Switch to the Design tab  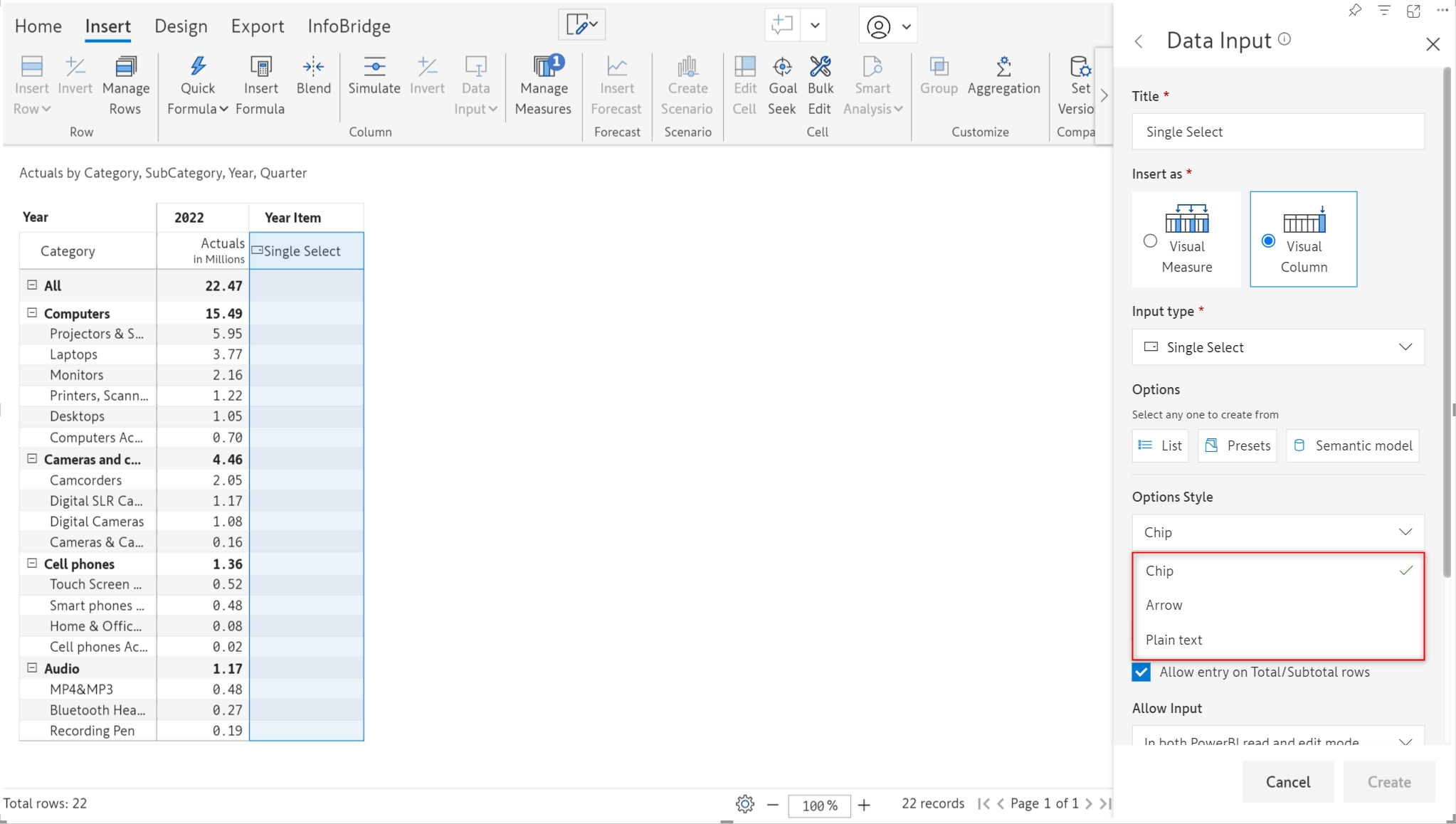click(x=181, y=26)
